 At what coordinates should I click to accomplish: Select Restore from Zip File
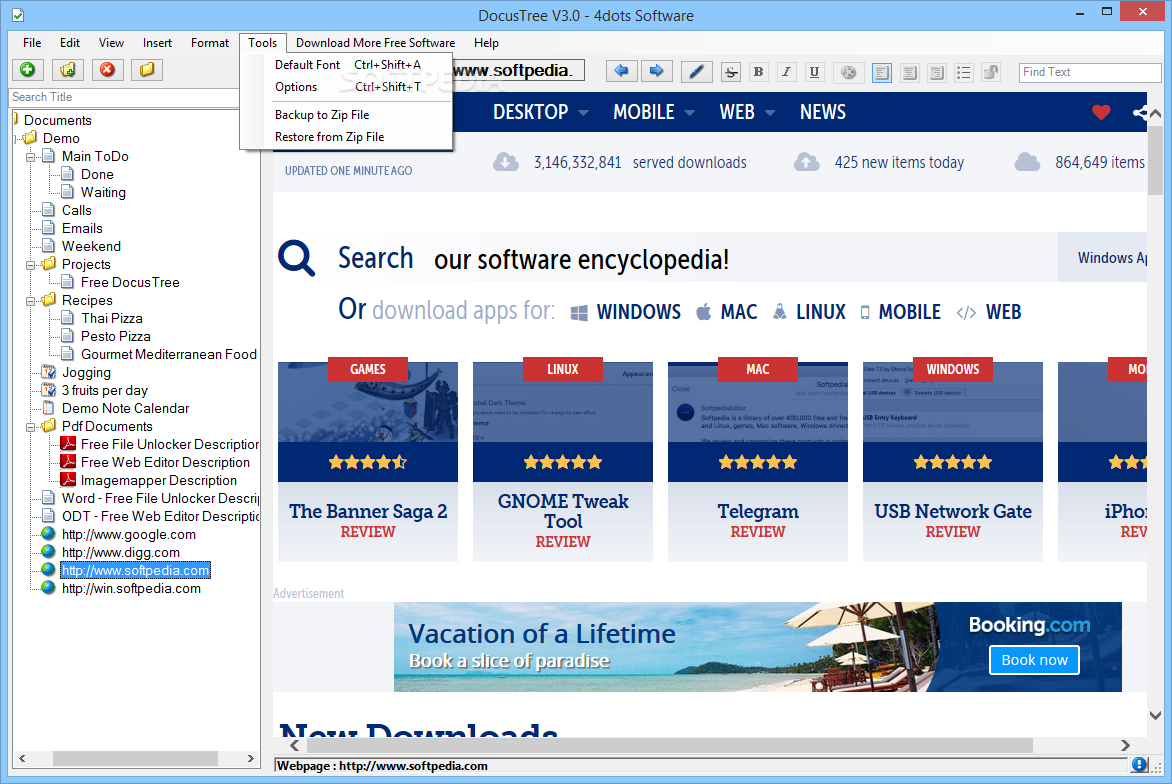(x=347, y=137)
